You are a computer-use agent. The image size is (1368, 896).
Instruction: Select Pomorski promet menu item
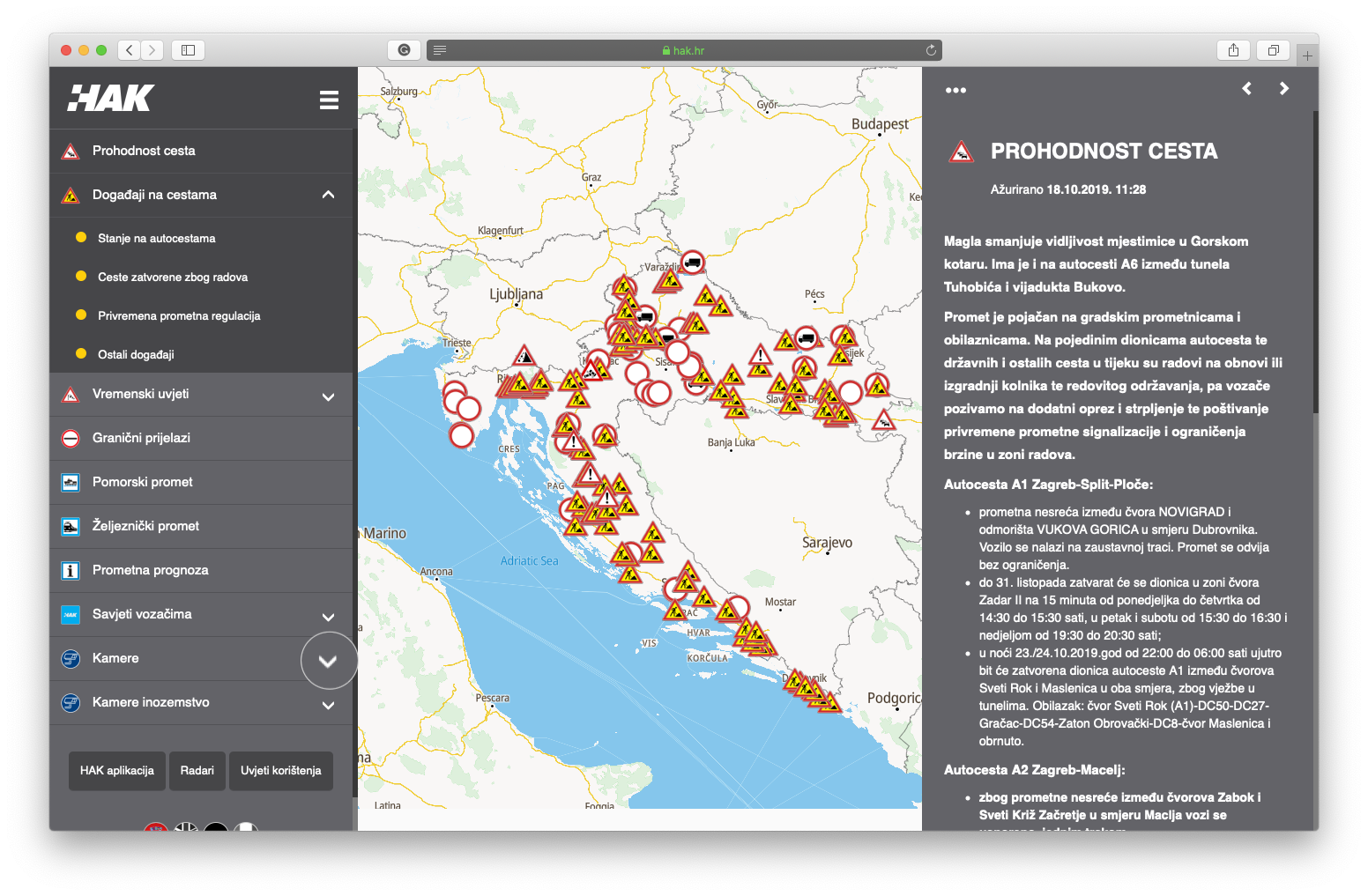(142, 482)
